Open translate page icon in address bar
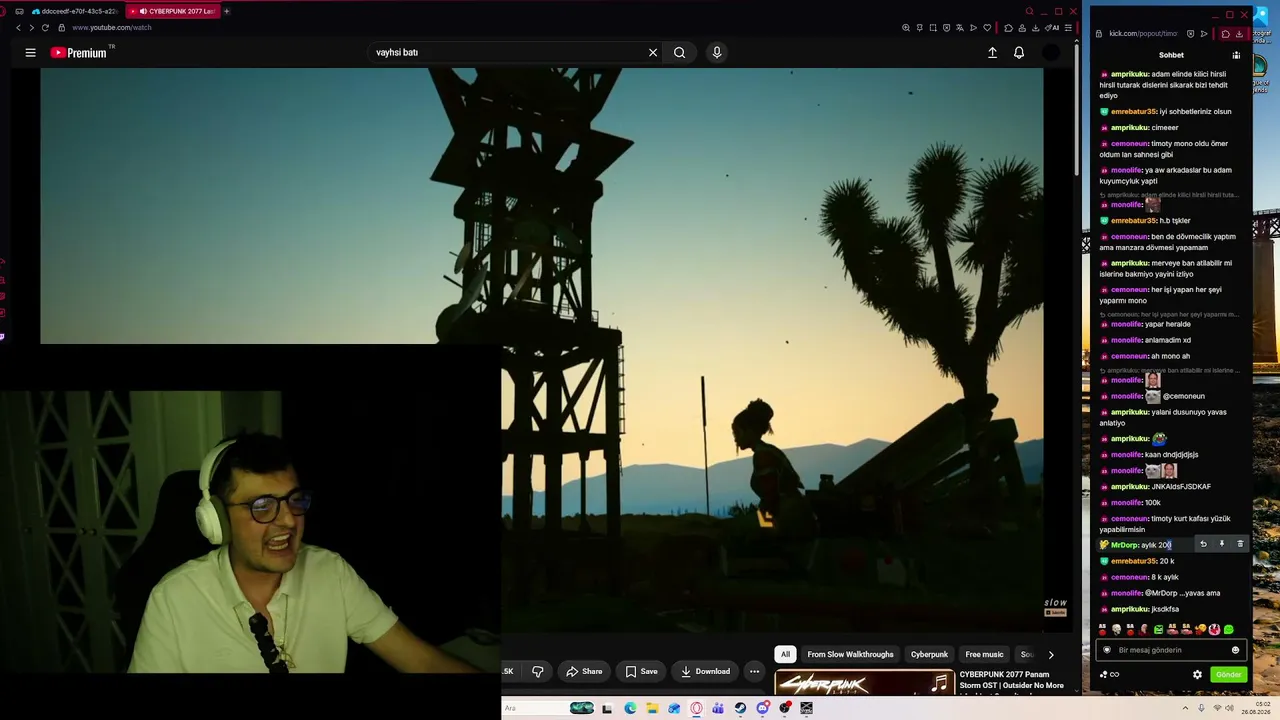 click(x=960, y=28)
